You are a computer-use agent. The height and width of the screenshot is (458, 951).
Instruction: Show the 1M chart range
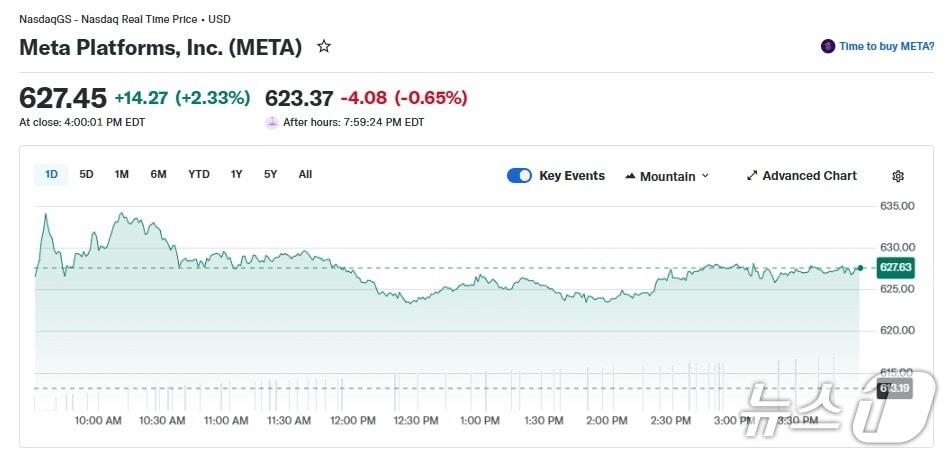pyautogui.click(x=121, y=174)
